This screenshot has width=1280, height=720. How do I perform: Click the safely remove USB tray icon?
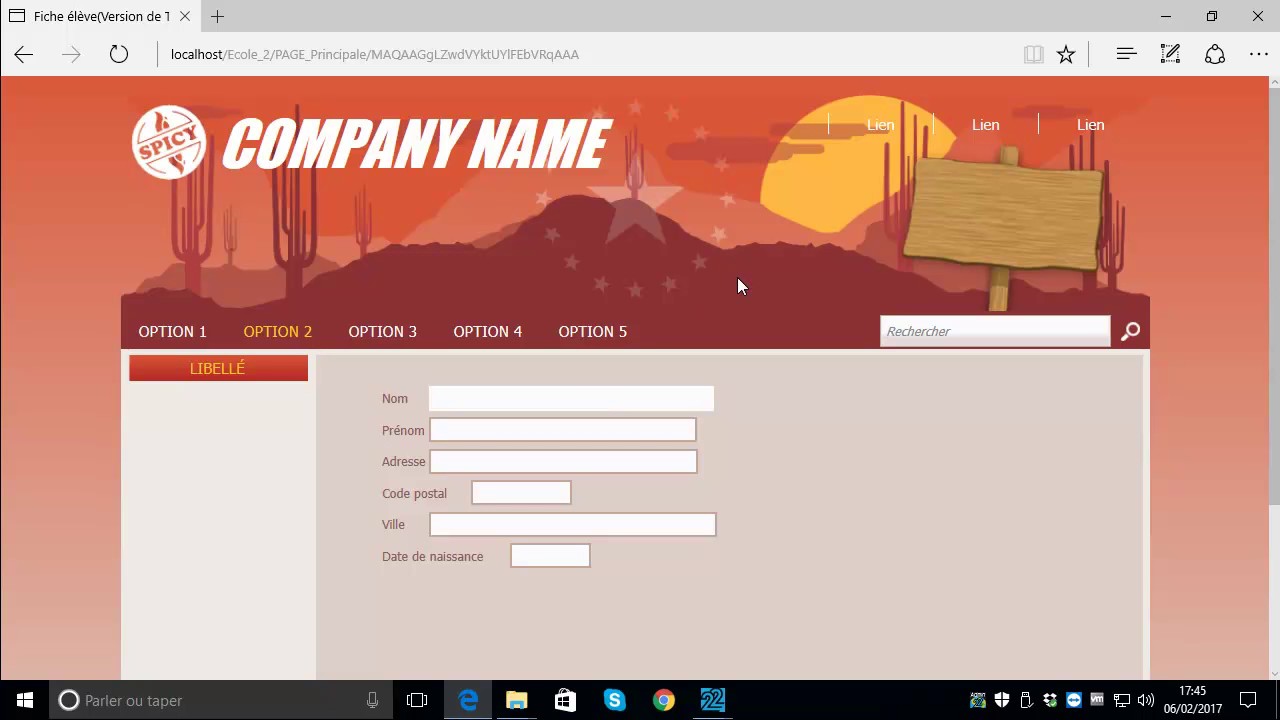coord(1026,700)
